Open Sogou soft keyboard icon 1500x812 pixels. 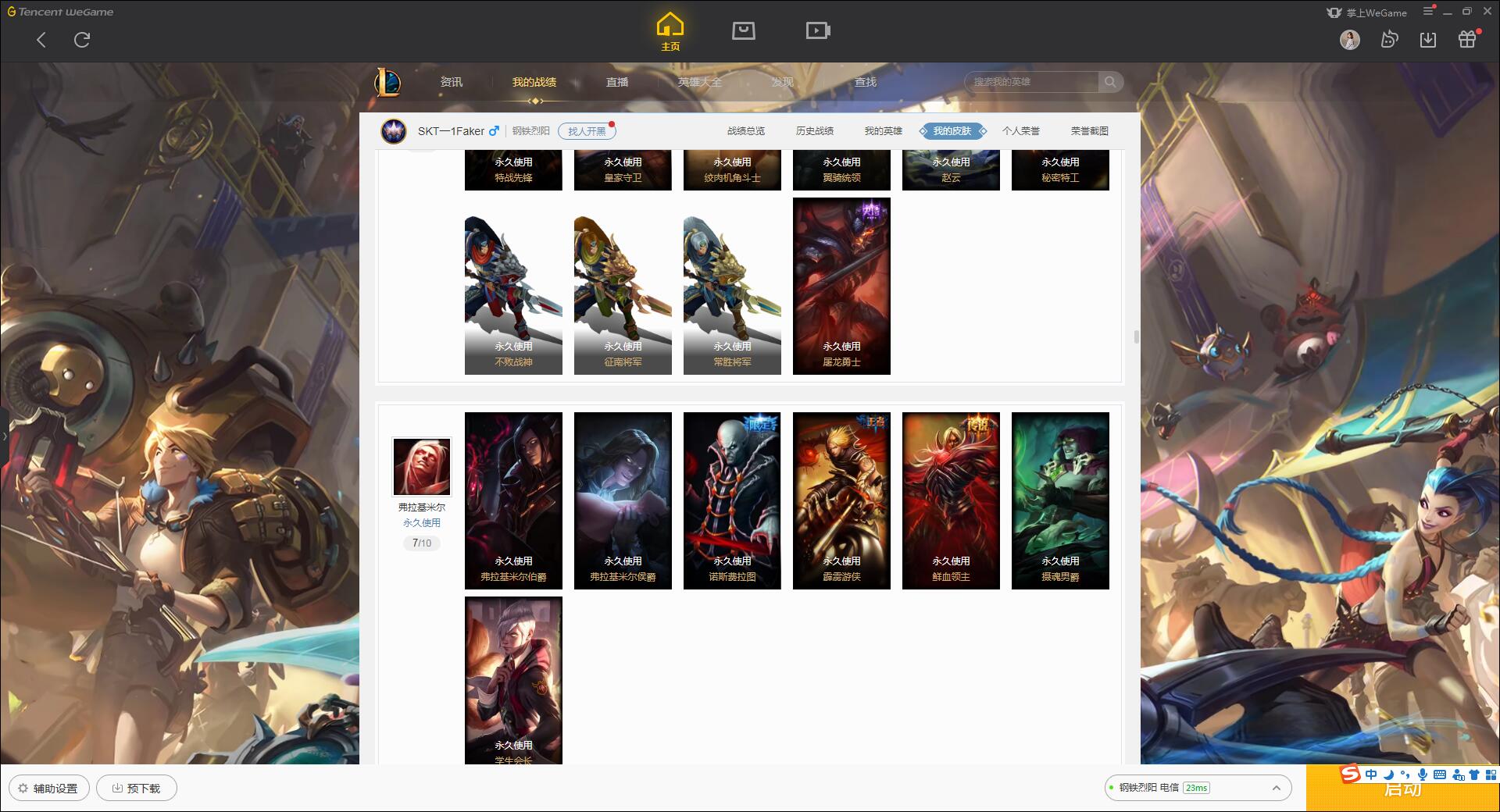point(1440,775)
